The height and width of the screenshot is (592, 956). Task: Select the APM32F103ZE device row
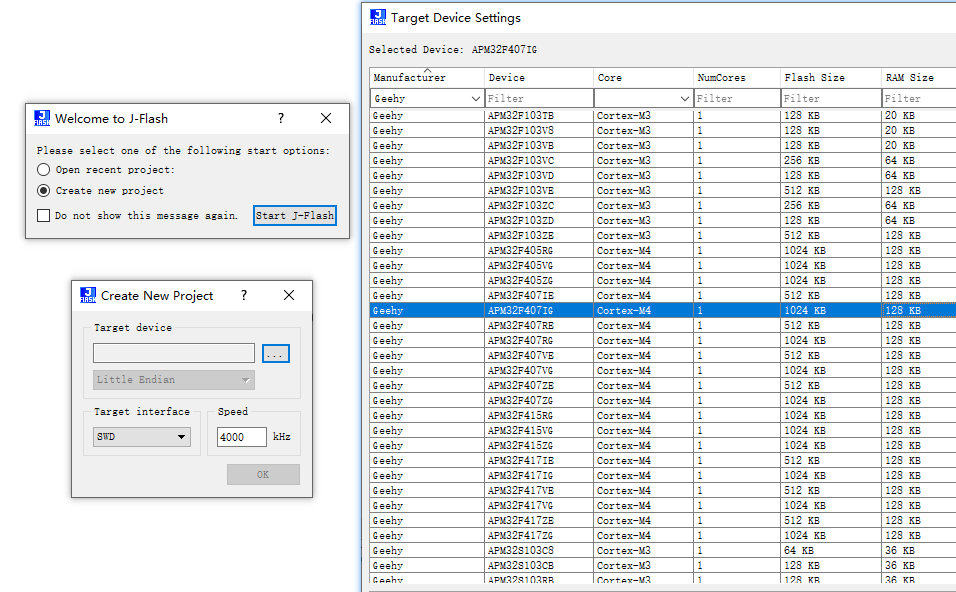[x=520, y=235]
